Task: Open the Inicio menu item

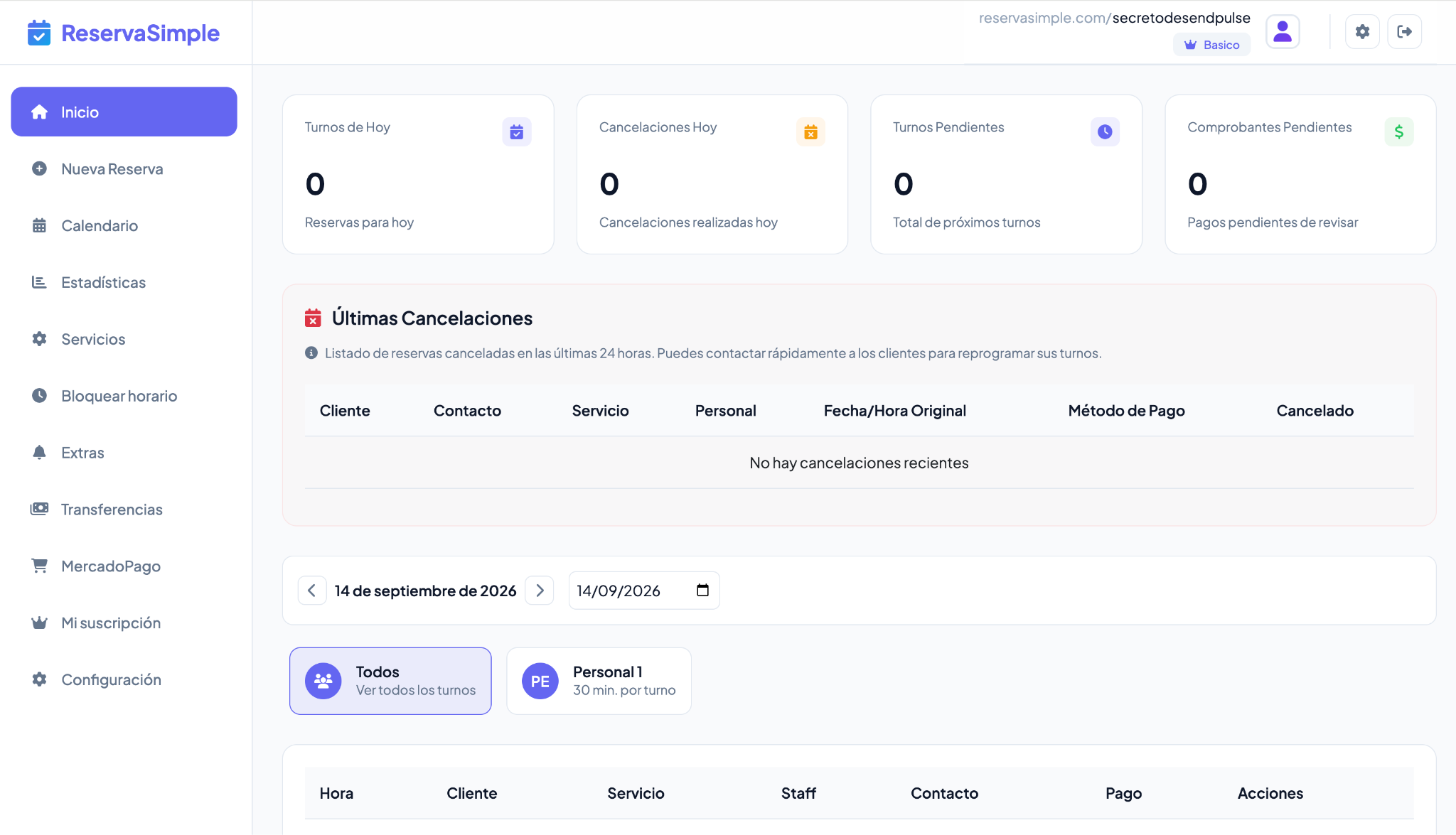Action: click(x=124, y=112)
